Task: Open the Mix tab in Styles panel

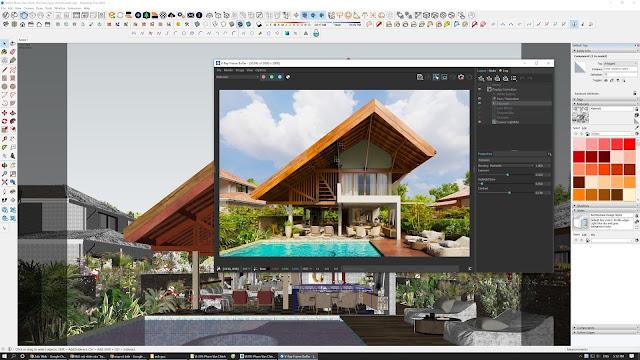Action: coord(593,235)
